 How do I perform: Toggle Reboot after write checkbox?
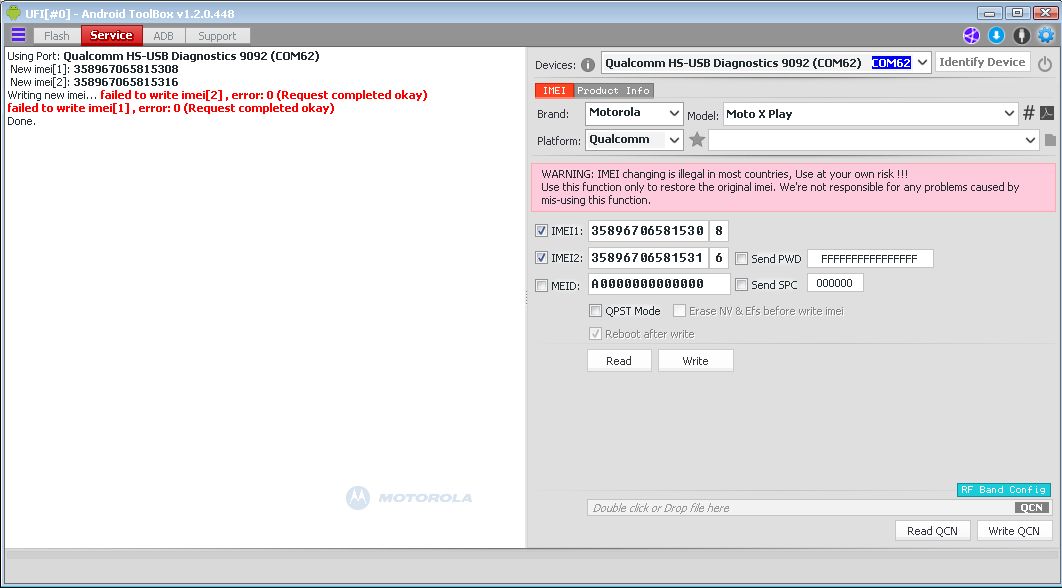[595, 334]
